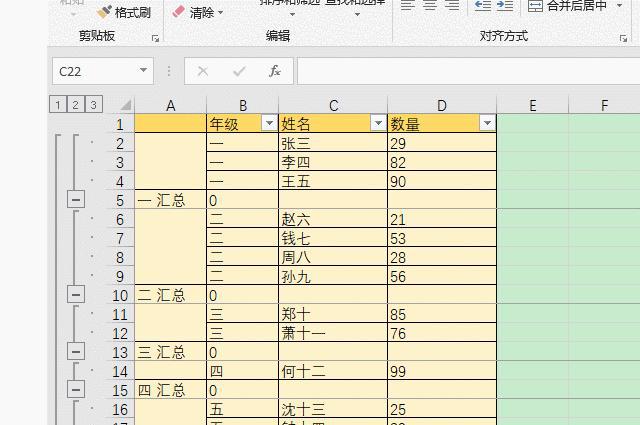
Task: Select column A header
Action: click(x=171, y=105)
